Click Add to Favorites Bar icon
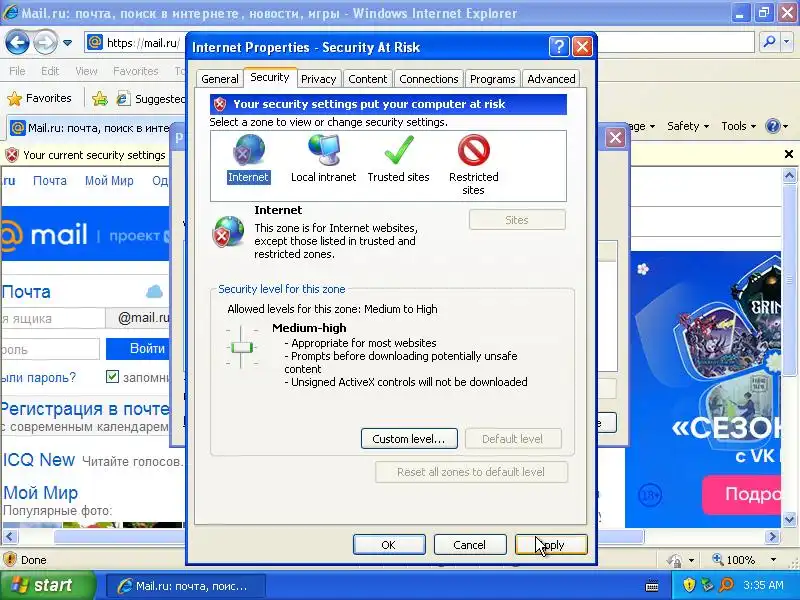The width and height of the screenshot is (800, 600). click(x=100, y=98)
